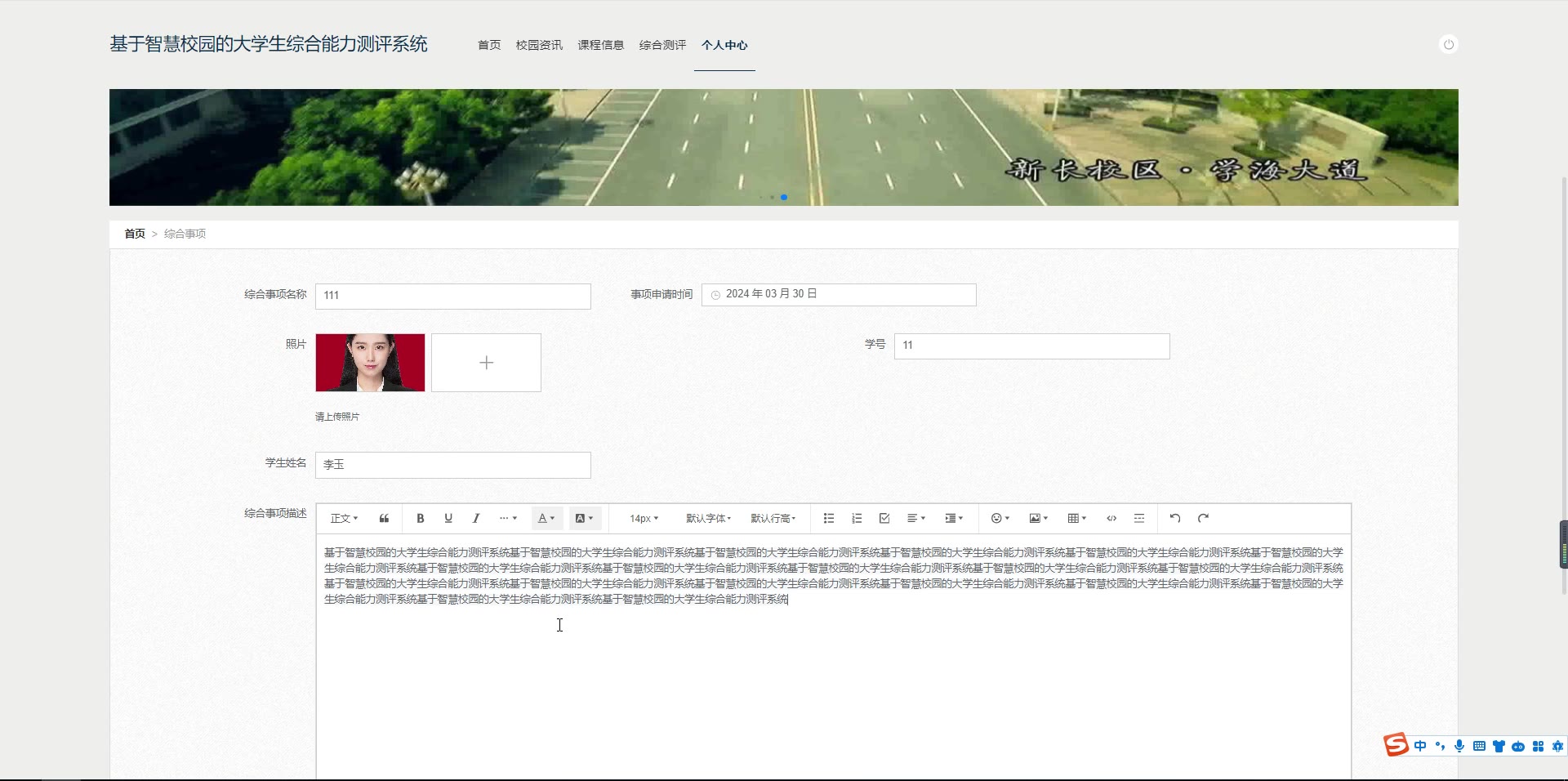
Task: Open the 正文 heading style dropdown
Action: click(344, 518)
